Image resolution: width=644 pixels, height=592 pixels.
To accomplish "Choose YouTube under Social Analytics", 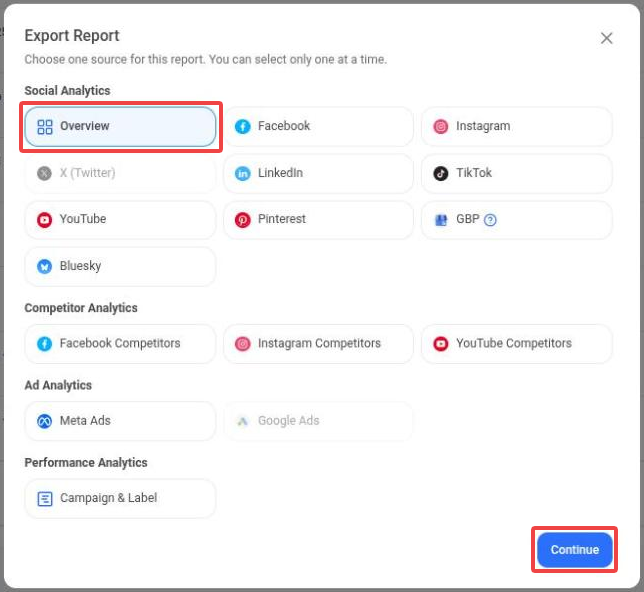I will 120,220.
